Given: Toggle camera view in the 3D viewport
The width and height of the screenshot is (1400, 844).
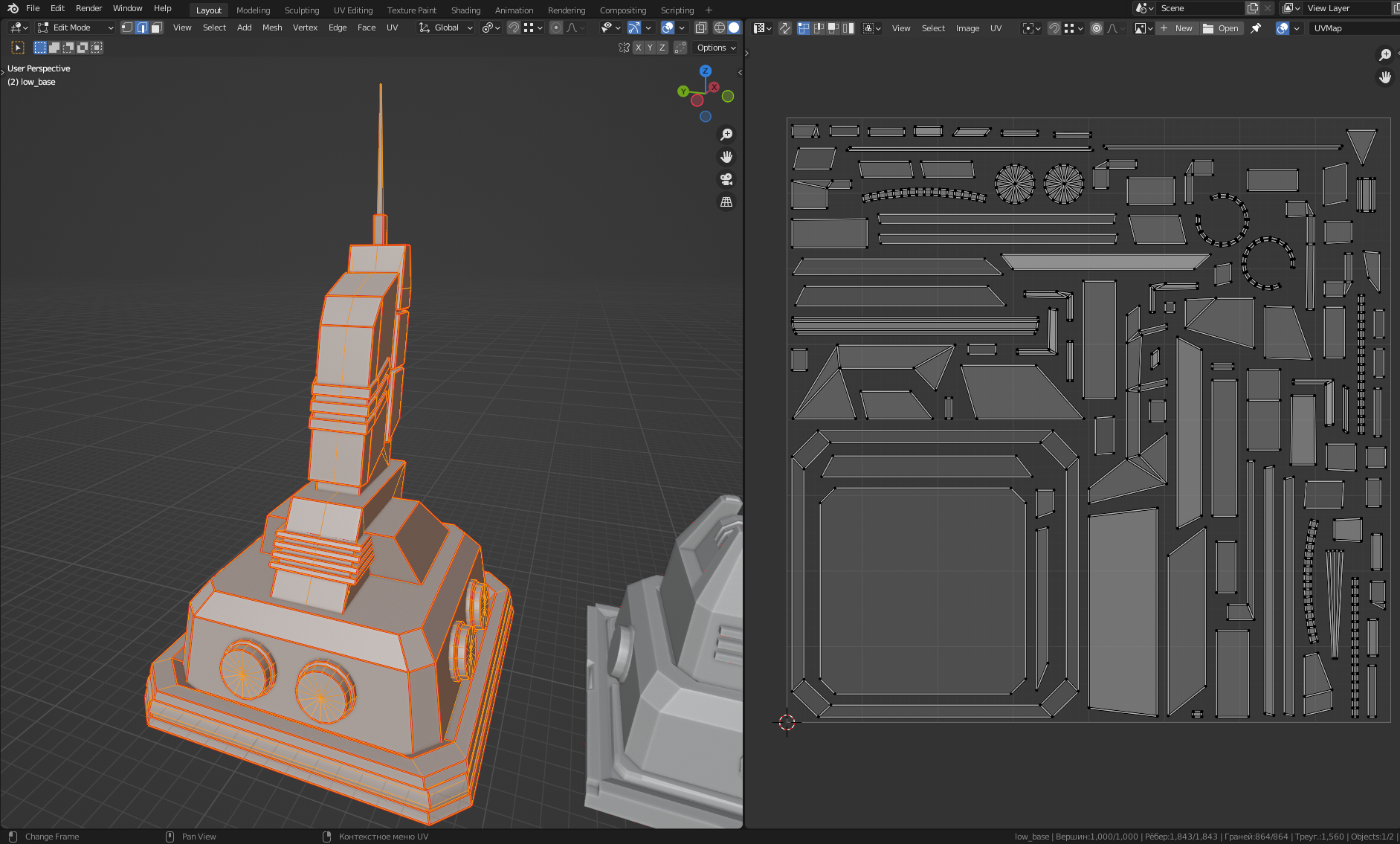Looking at the screenshot, I should pyautogui.click(x=726, y=179).
